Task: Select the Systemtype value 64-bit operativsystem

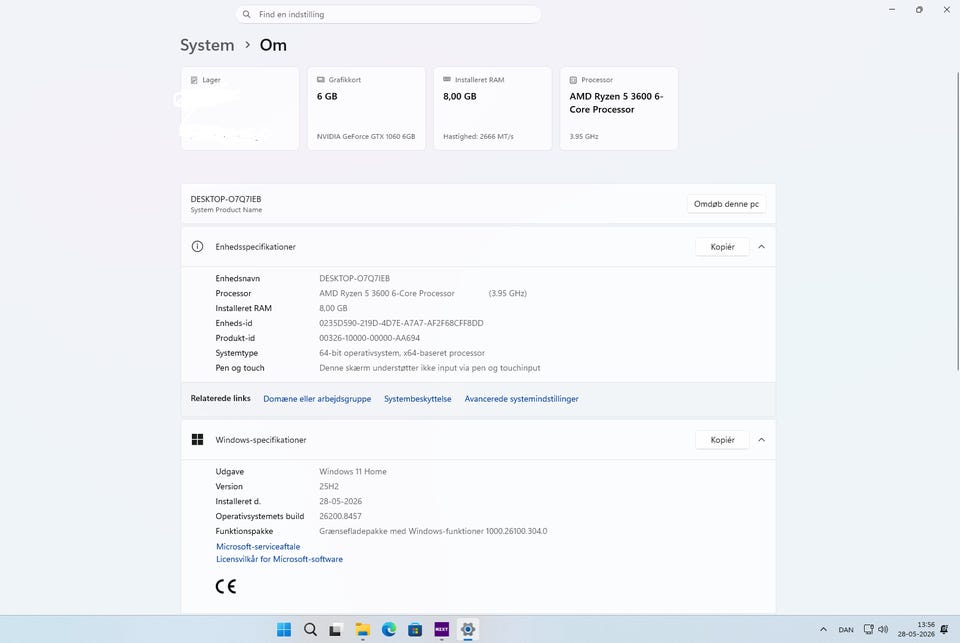Action: tap(402, 353)
